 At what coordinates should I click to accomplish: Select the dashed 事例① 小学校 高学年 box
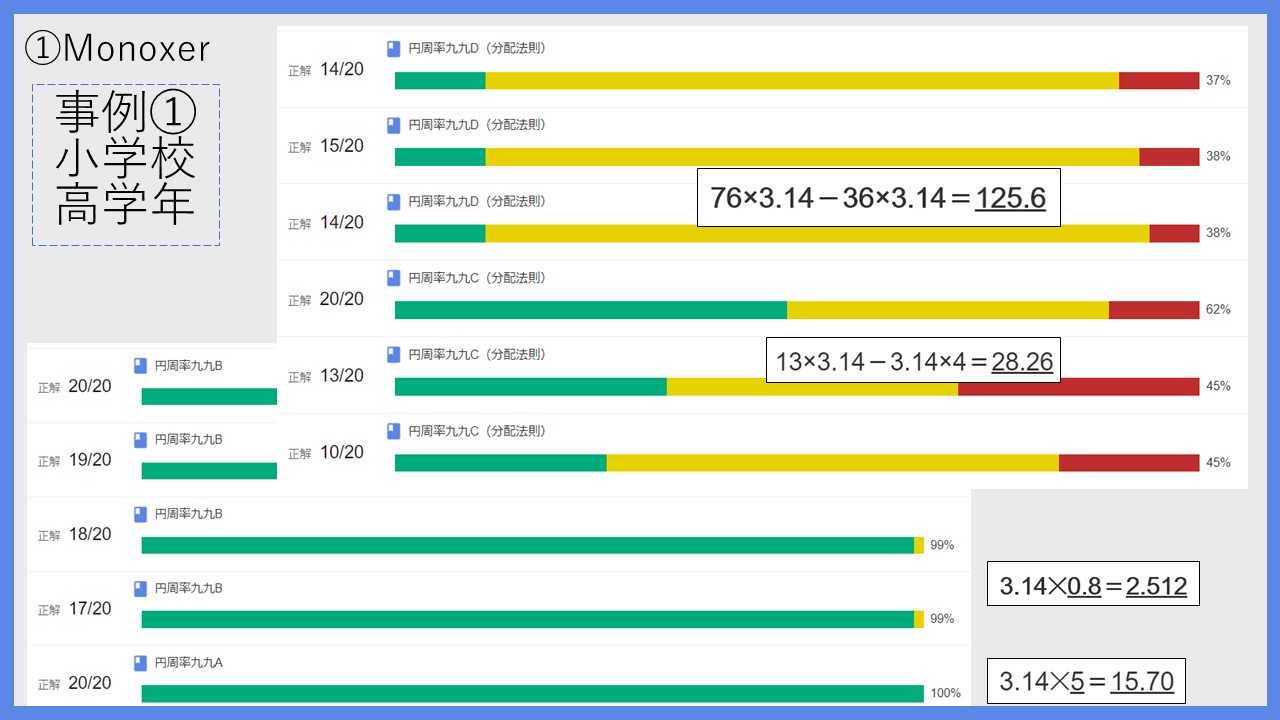click(x=126, y=165)
